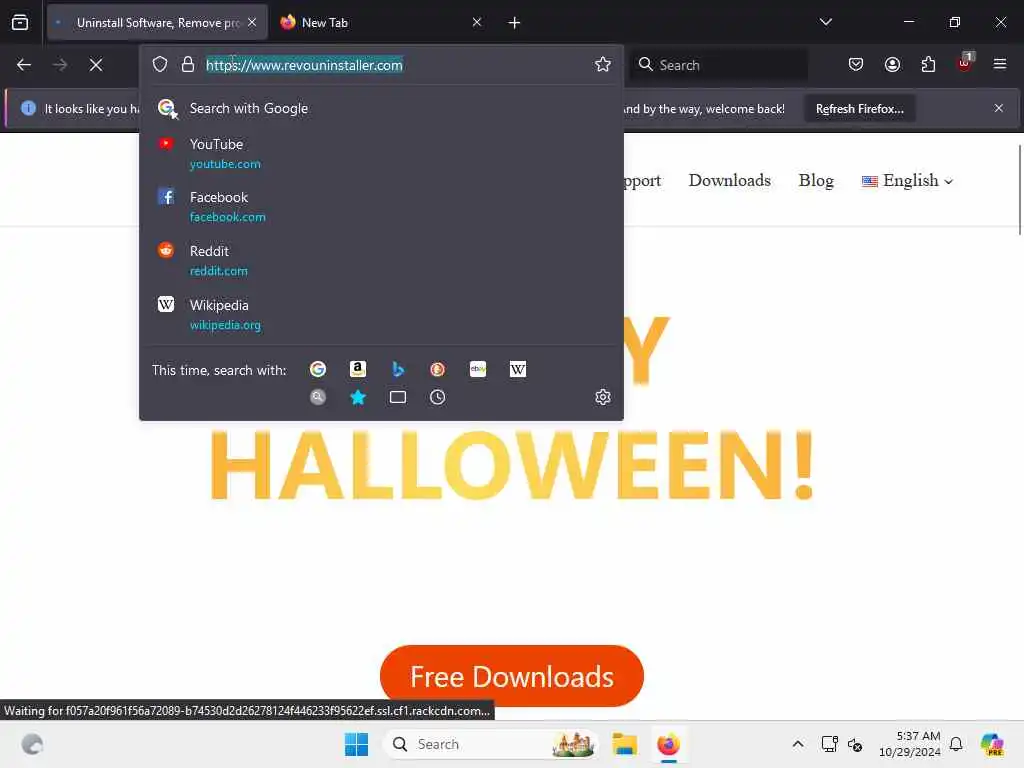The height and width of the screenshot is (768, 1024).
Task: Open the network and volume tray icons
Action: coord(842,744)
